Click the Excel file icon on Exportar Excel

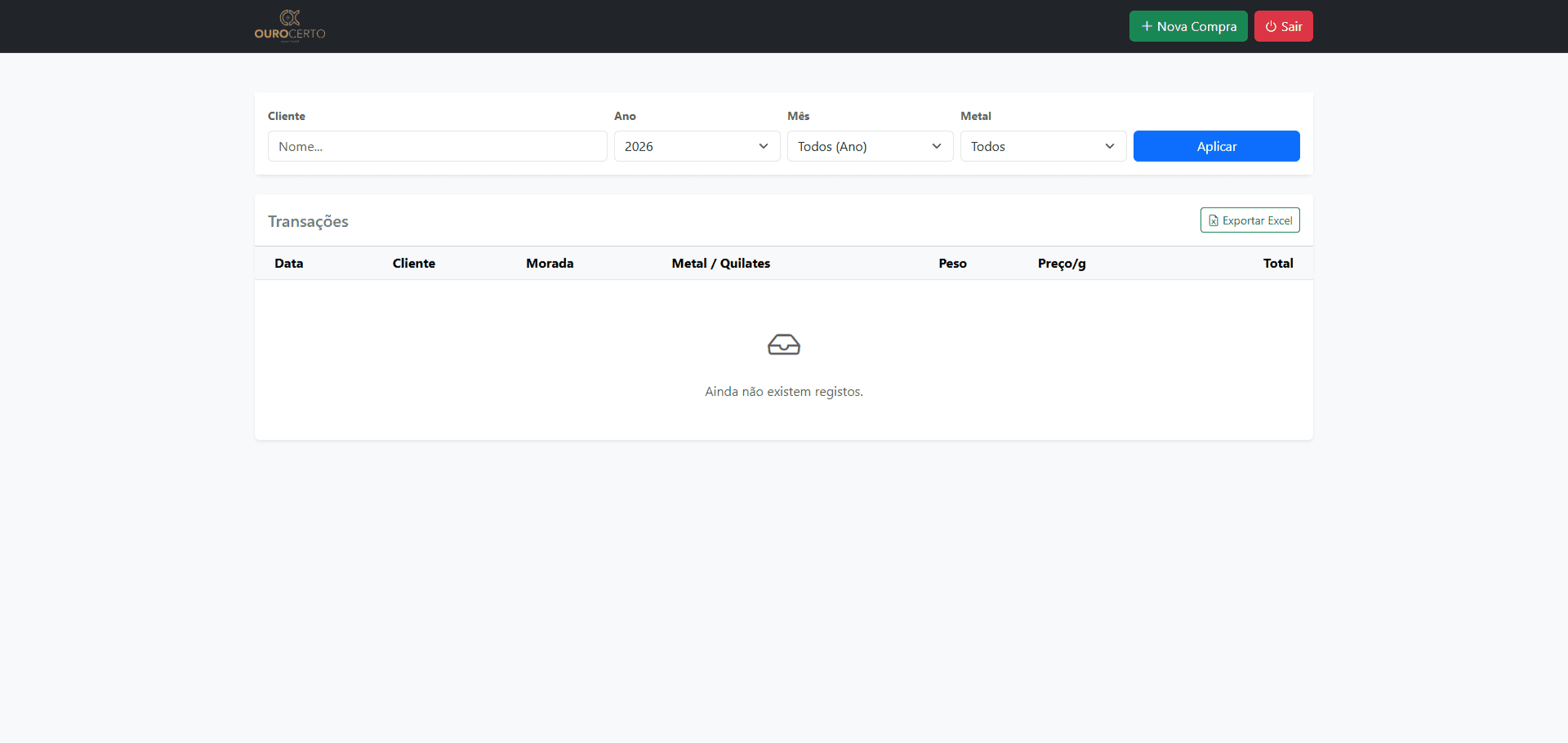[1214, 220]
